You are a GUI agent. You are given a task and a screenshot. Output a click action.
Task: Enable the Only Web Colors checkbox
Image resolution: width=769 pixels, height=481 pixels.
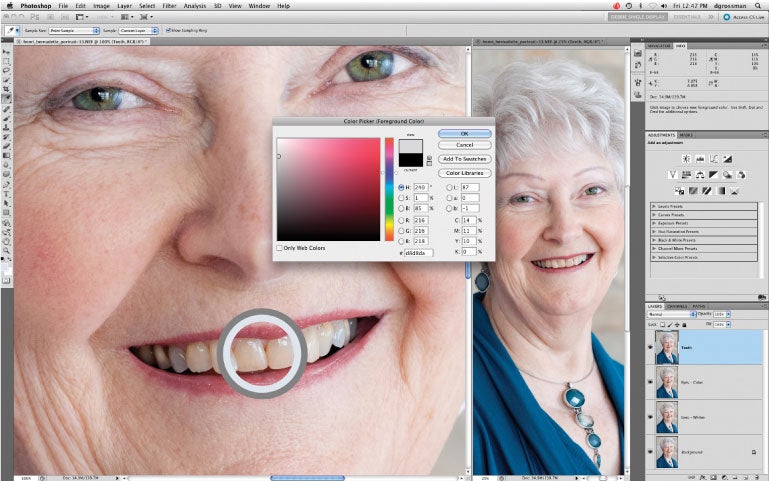279,248
